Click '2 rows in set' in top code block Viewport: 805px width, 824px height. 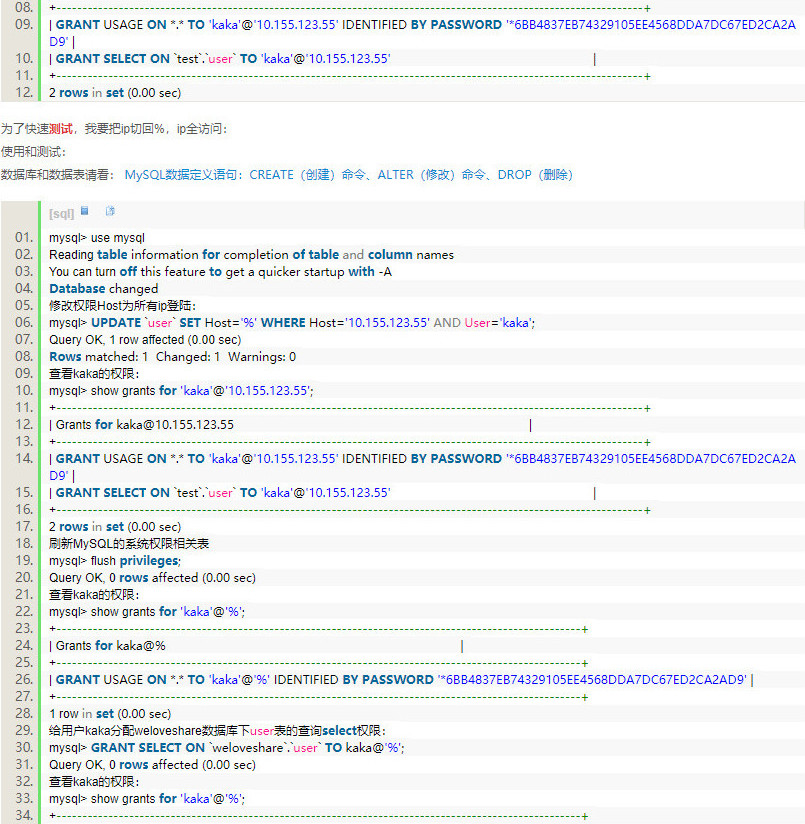click(115, 93)
